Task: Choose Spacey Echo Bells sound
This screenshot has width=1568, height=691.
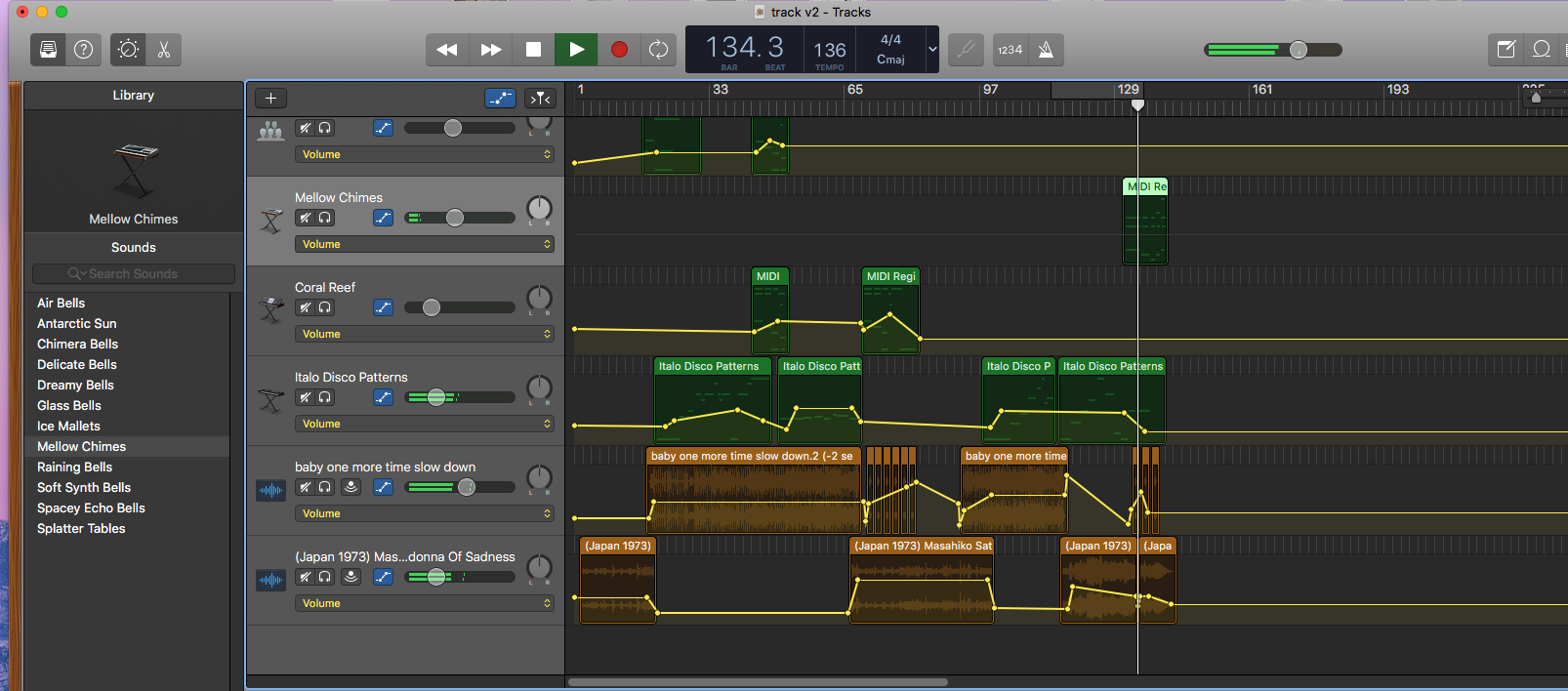Action: 91,508
